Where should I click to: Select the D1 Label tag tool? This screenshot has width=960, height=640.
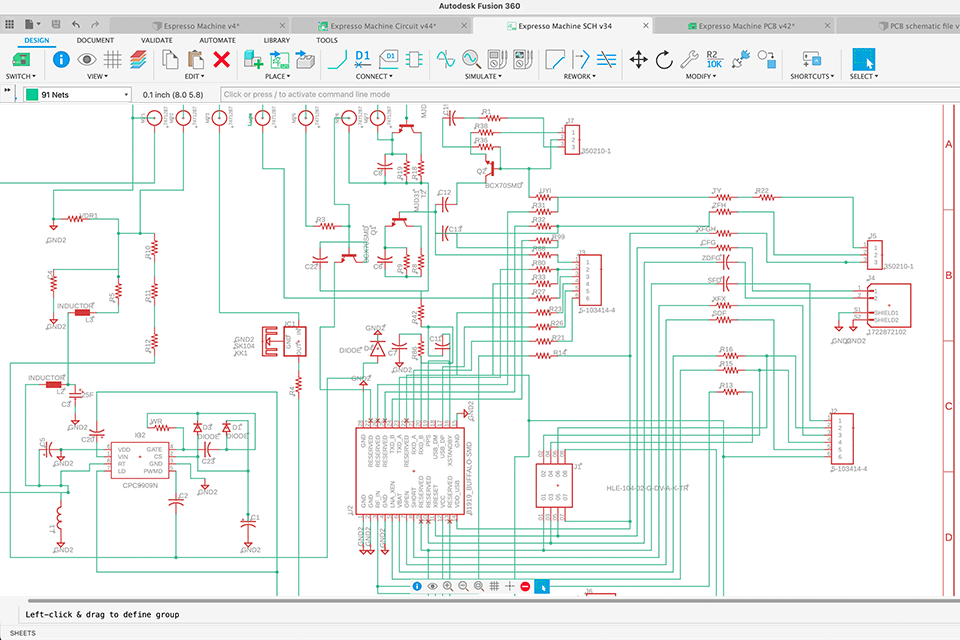389,59
